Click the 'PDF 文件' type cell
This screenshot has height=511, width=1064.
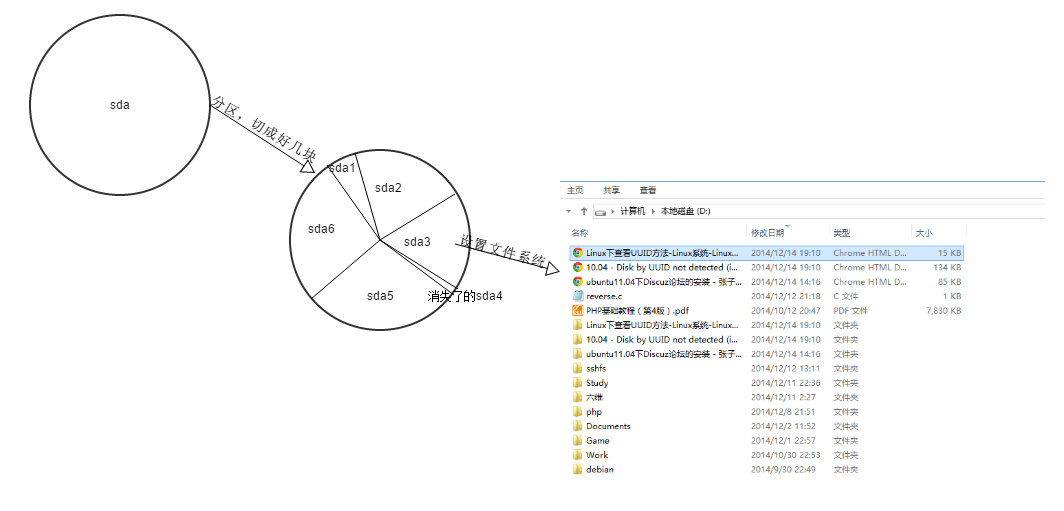850,311
